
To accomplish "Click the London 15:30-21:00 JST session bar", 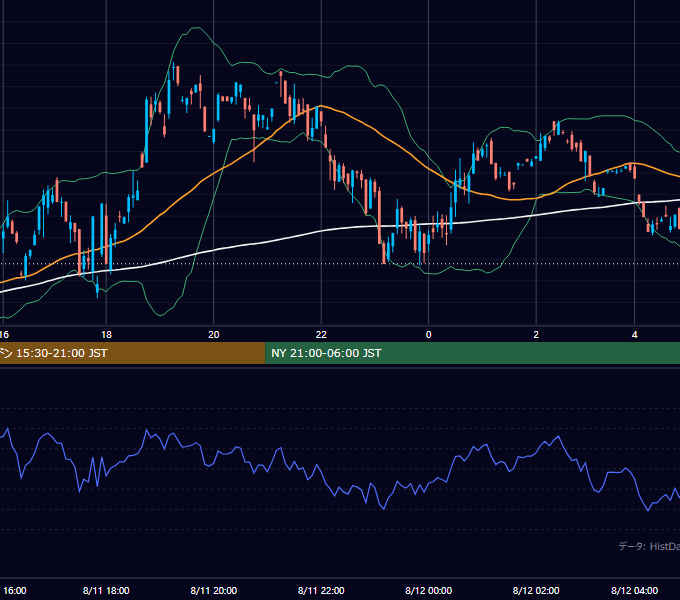I will (x=133, y=353).
